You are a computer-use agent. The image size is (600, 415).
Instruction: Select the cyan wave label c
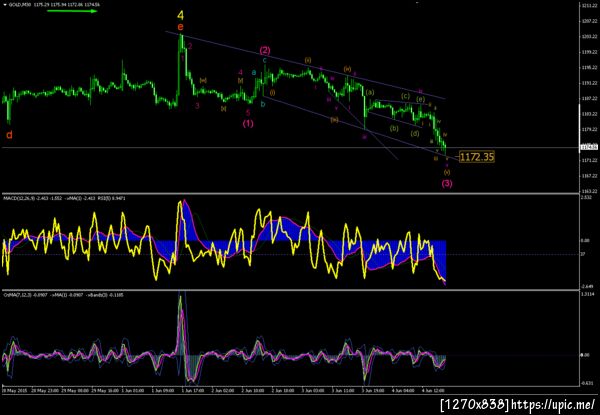(x=265, y=60)
